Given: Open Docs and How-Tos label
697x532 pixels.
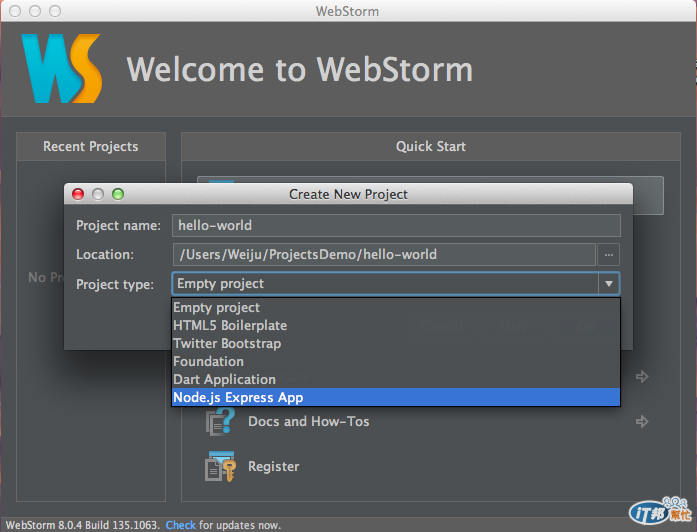Looking at the screenshot, I should pyautogui.click(x=308, y=421).
